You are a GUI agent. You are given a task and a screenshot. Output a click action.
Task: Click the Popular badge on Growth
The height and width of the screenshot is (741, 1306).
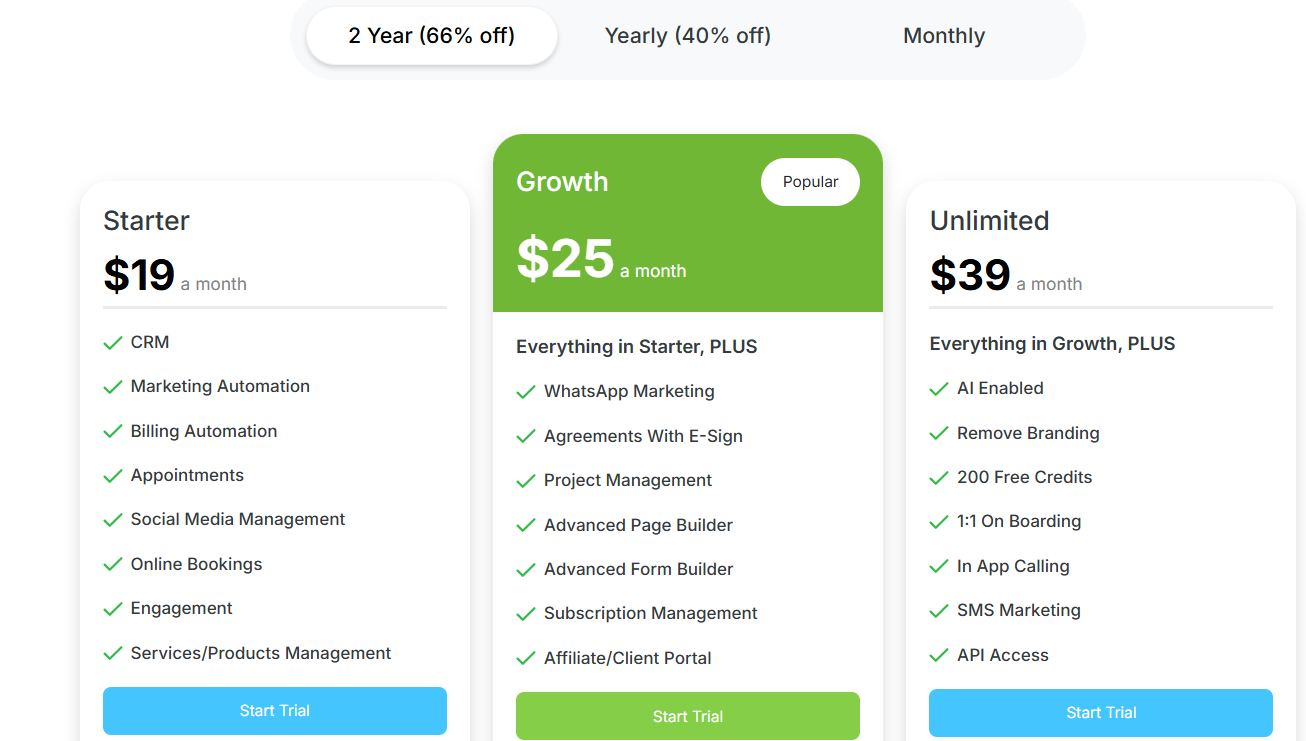pyautogui.click(x=810, y=182)
